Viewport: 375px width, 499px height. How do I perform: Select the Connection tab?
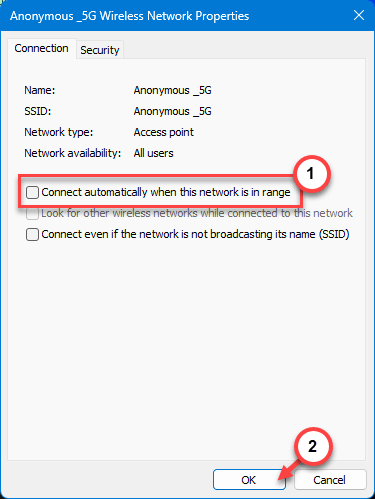[x=41, y=48]
